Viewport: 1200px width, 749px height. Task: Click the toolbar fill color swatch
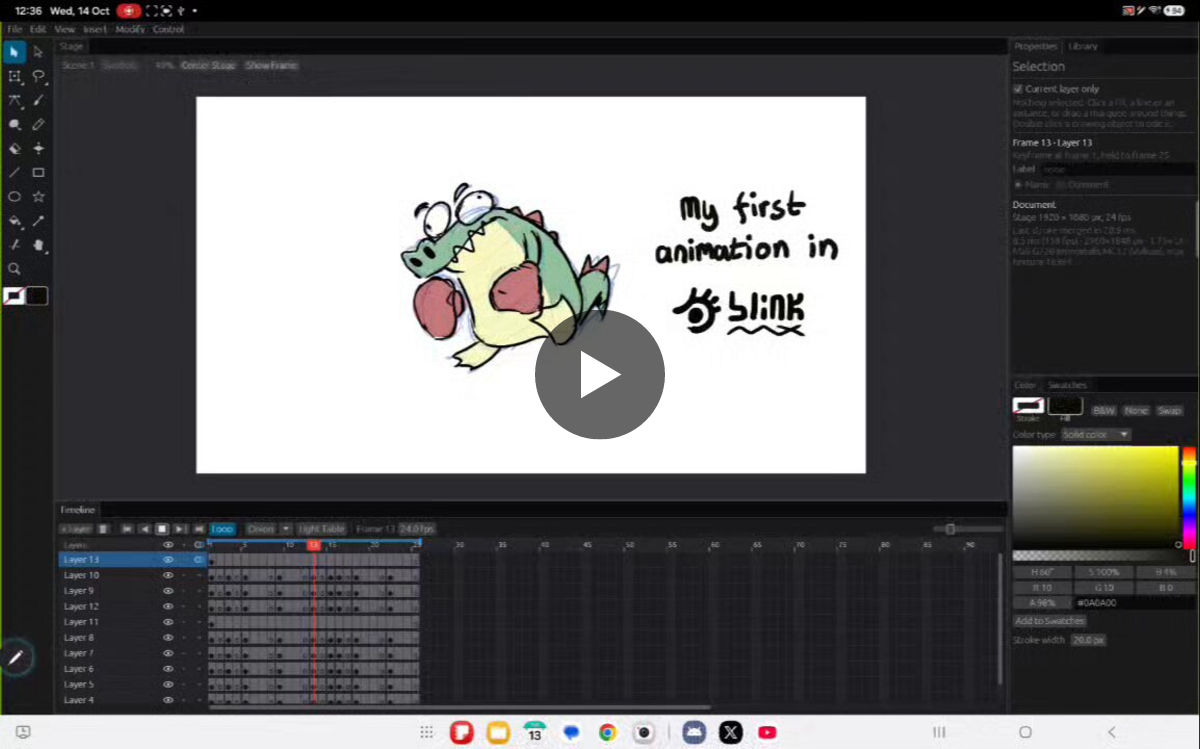tap(37, 296)
